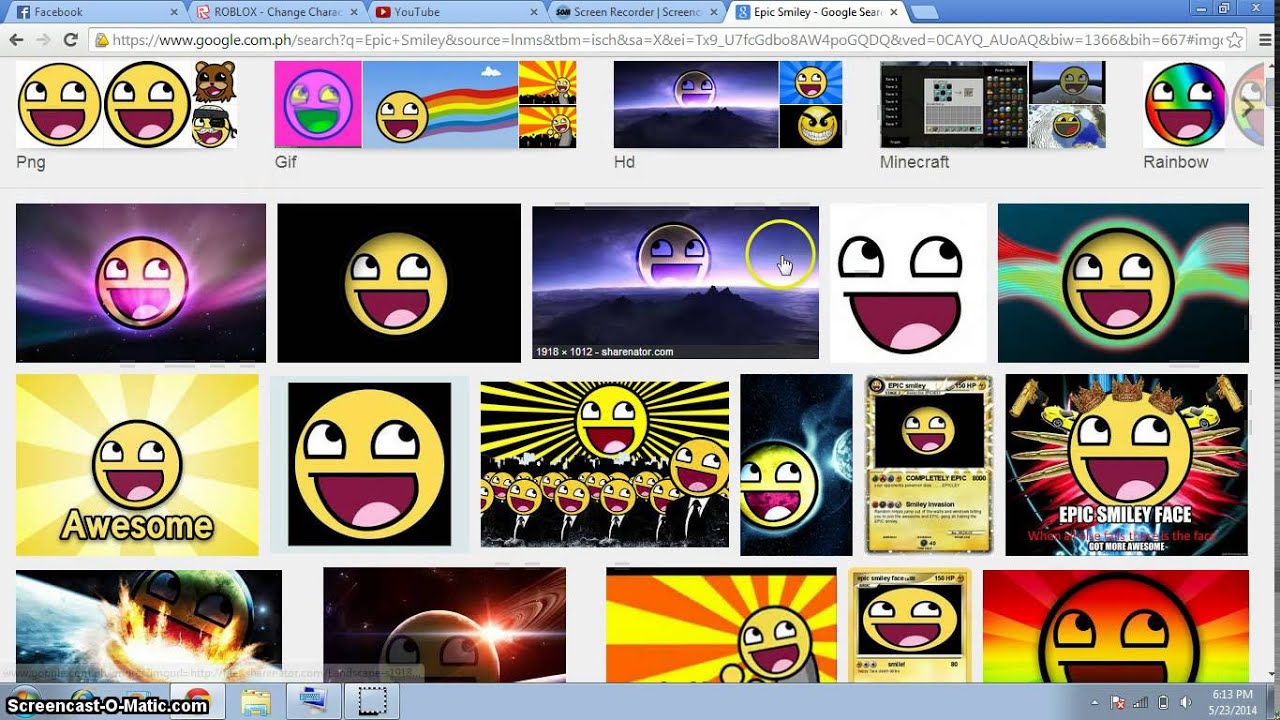The height and width of the screenshot is (720, 1280).
Task: Close the Epic Smiley Google Search tab
Action: pyautogui.click(x=893, y=12)
